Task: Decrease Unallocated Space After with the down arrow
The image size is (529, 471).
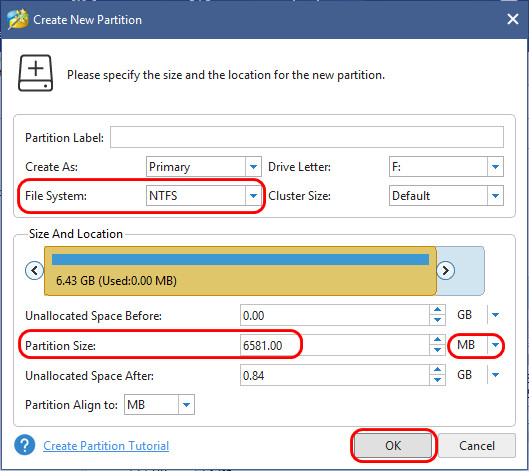Action: (x=438, y=380)
